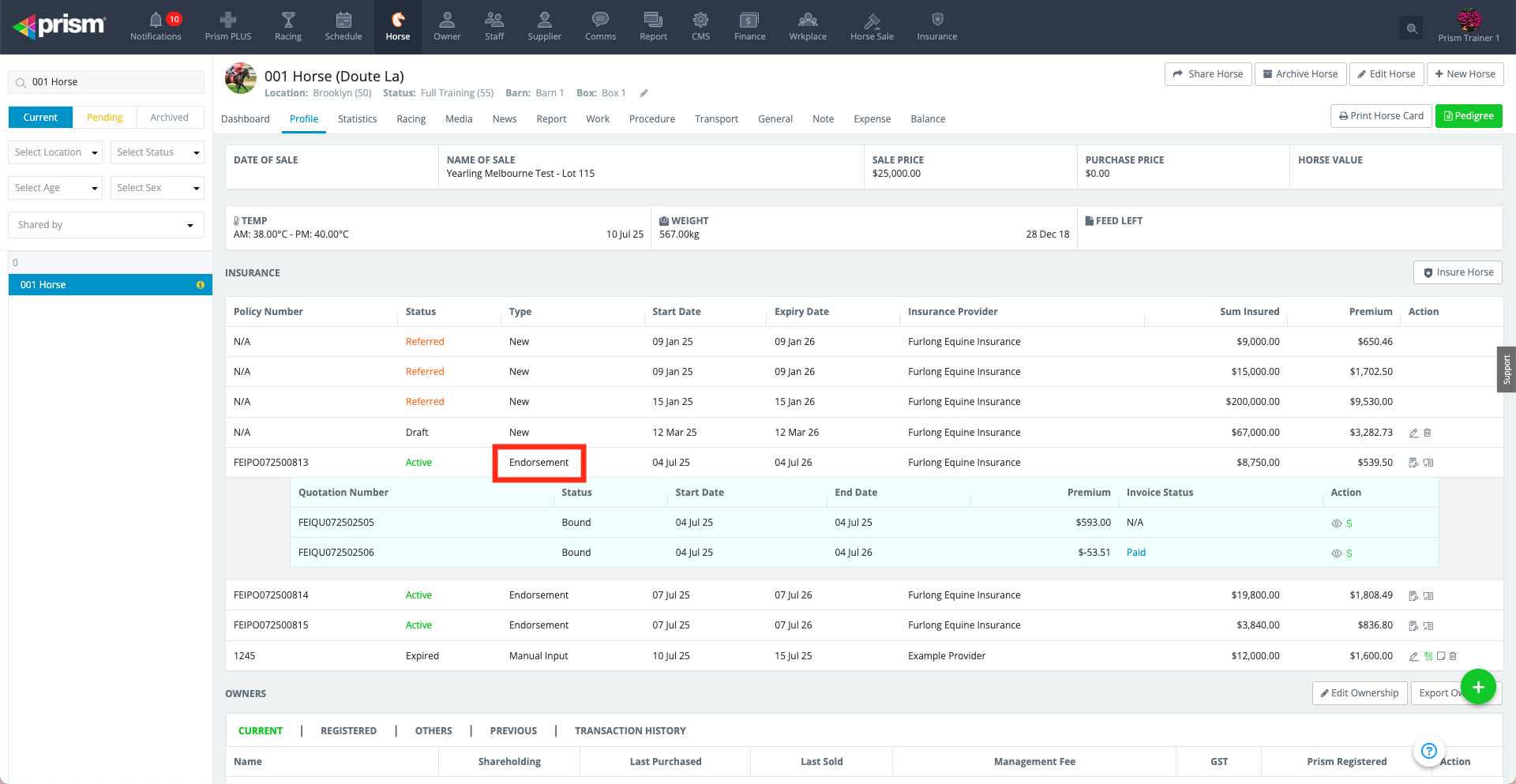Screen dimensions: 1516x784
Task: Switch to the Statistics tab
Action: [x=357, y=119]
